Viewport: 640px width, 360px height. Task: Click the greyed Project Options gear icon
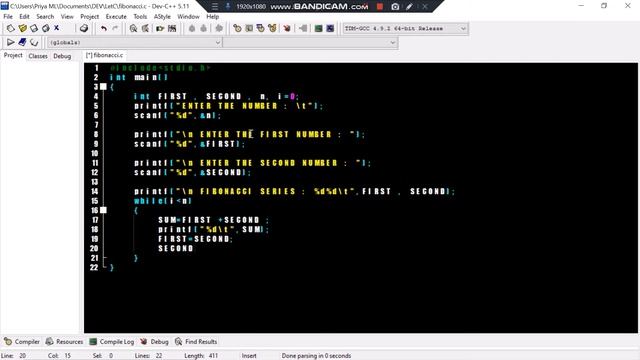[219, 28]
